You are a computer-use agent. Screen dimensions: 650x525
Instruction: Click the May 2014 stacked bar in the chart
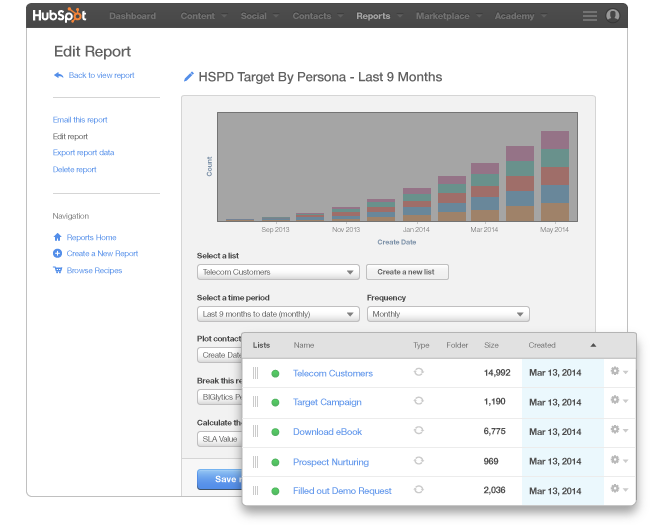pyautogui.click(x=555, y=176)
